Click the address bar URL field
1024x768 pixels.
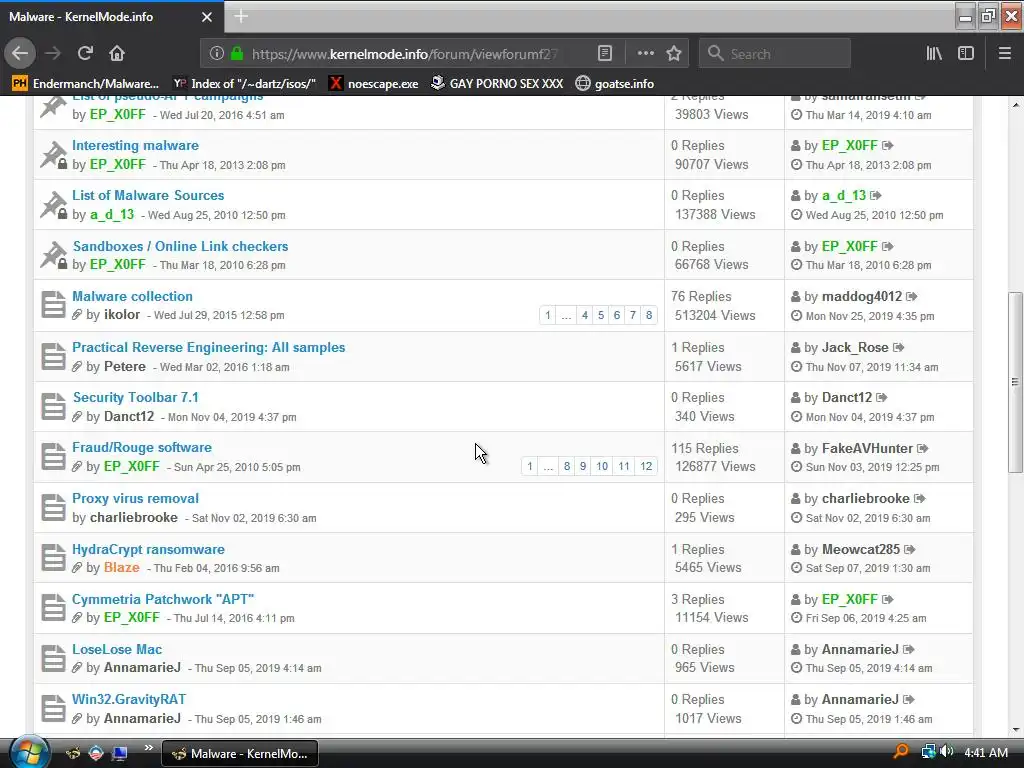405,54
